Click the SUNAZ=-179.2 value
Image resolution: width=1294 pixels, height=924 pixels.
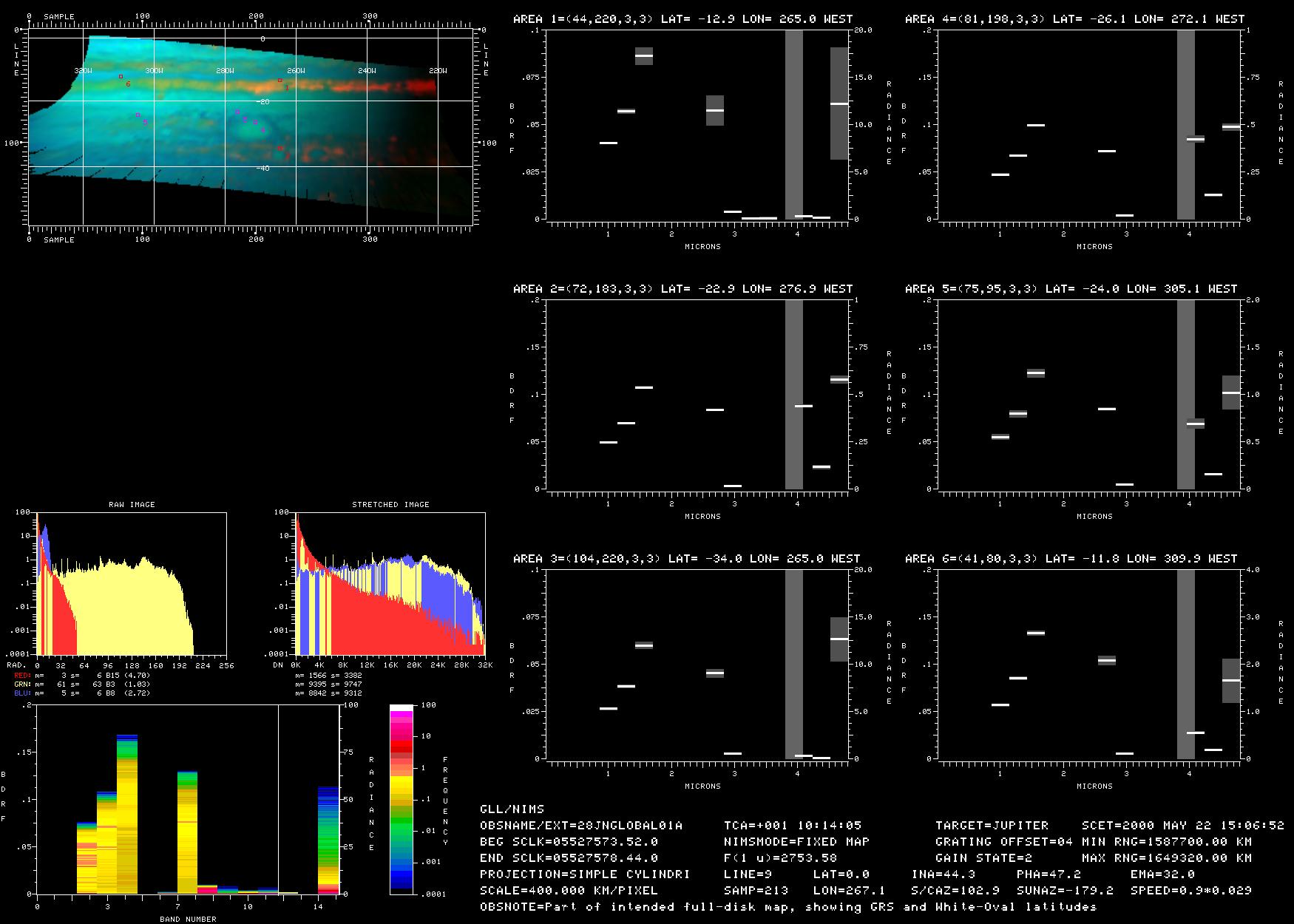click(x=1065, y=890)
